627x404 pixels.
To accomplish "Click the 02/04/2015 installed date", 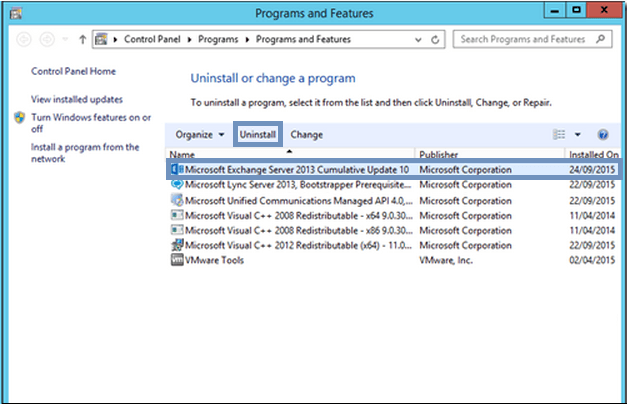I will point(592,260).
